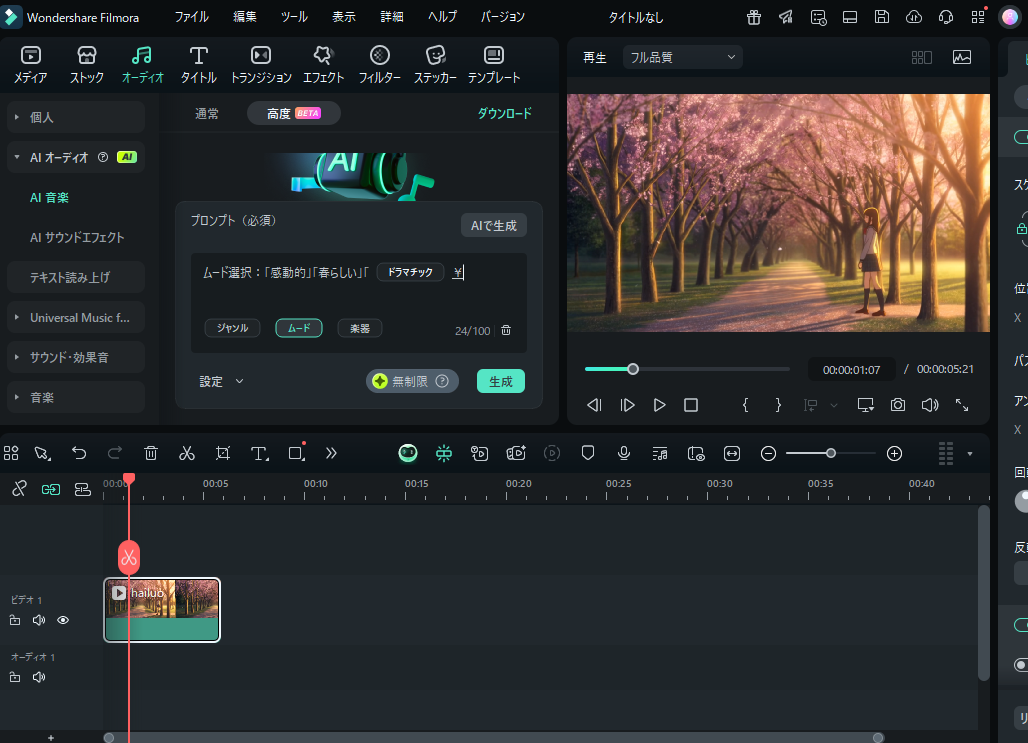Screen dimensions: 1028x743
Task: Open the エフェクト effects panel
Action: [x=323, y=65]
